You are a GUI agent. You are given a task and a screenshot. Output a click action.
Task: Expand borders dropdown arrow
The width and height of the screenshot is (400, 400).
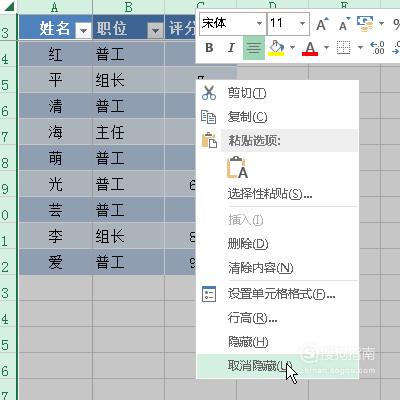[x=360, y=47]
